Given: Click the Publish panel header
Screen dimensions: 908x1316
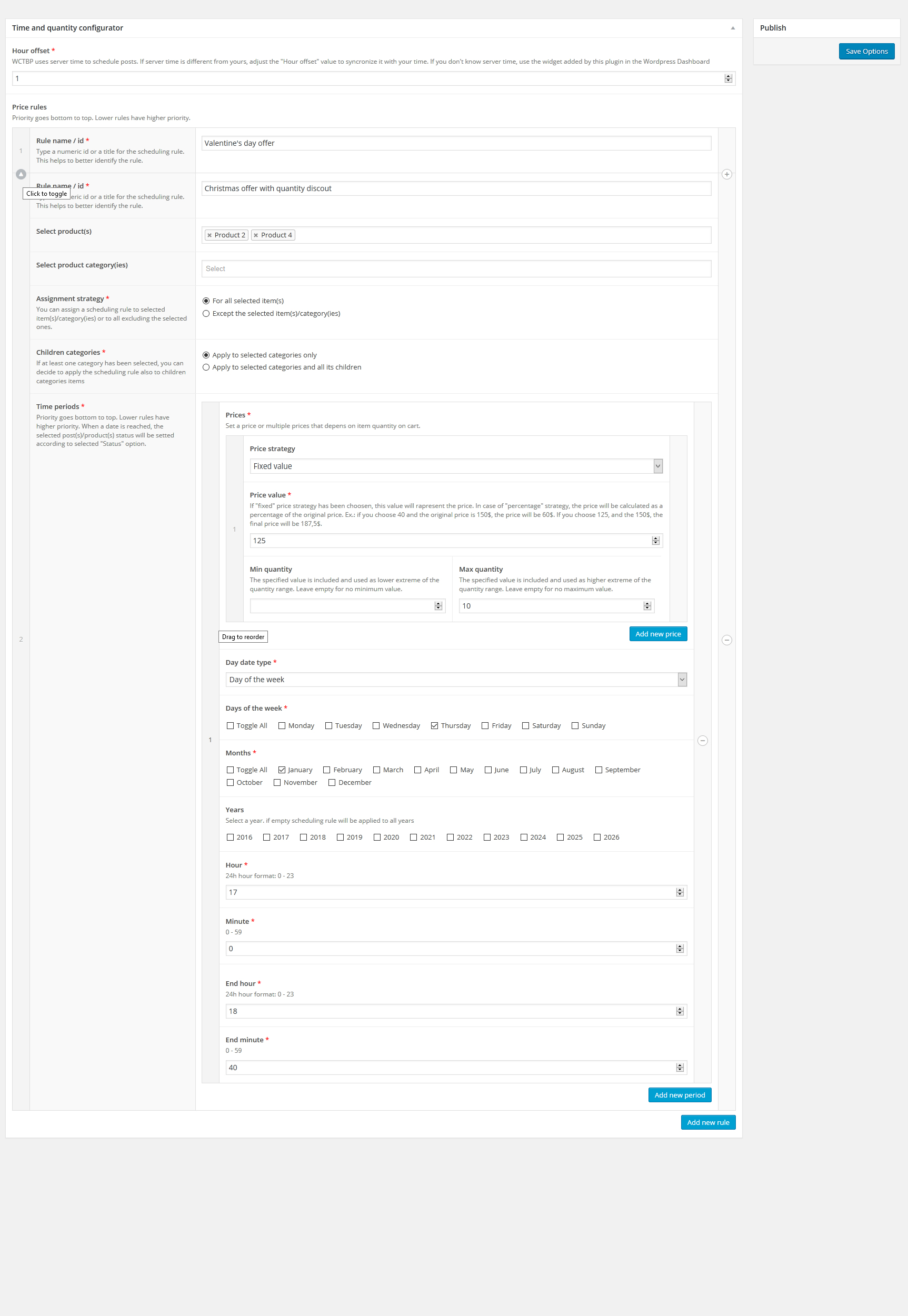Looking at the screenshot, I should [x=773, y=27].
